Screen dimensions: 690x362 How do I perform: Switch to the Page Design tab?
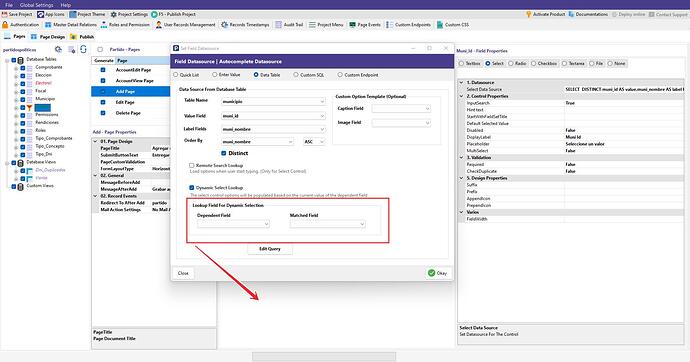48,37
